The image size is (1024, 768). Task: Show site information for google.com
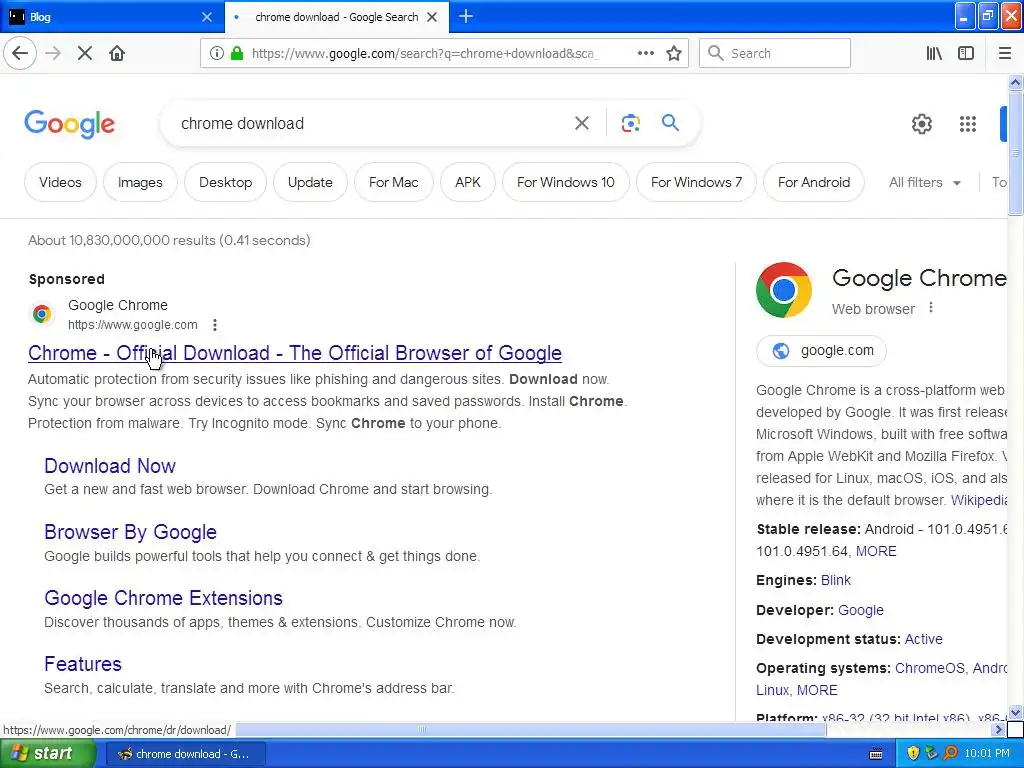(x=217, y=54)
